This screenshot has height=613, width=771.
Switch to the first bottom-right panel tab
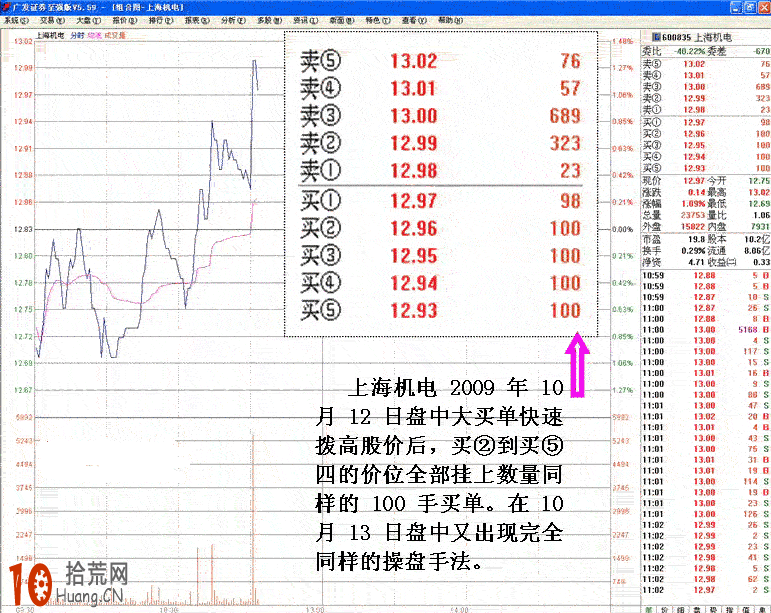tap(649, 607)
